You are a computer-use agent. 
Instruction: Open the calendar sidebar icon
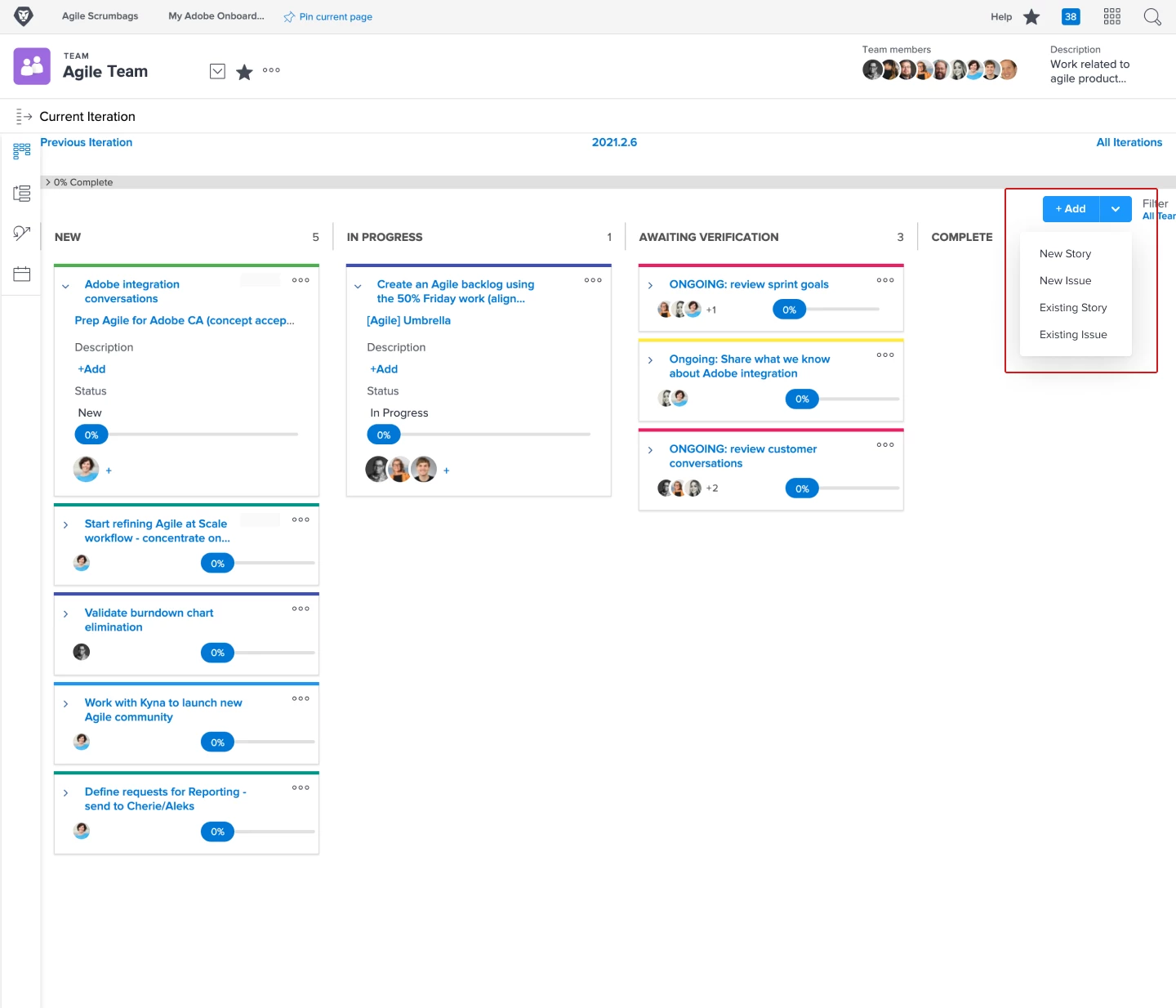click(x=21, y=274)
